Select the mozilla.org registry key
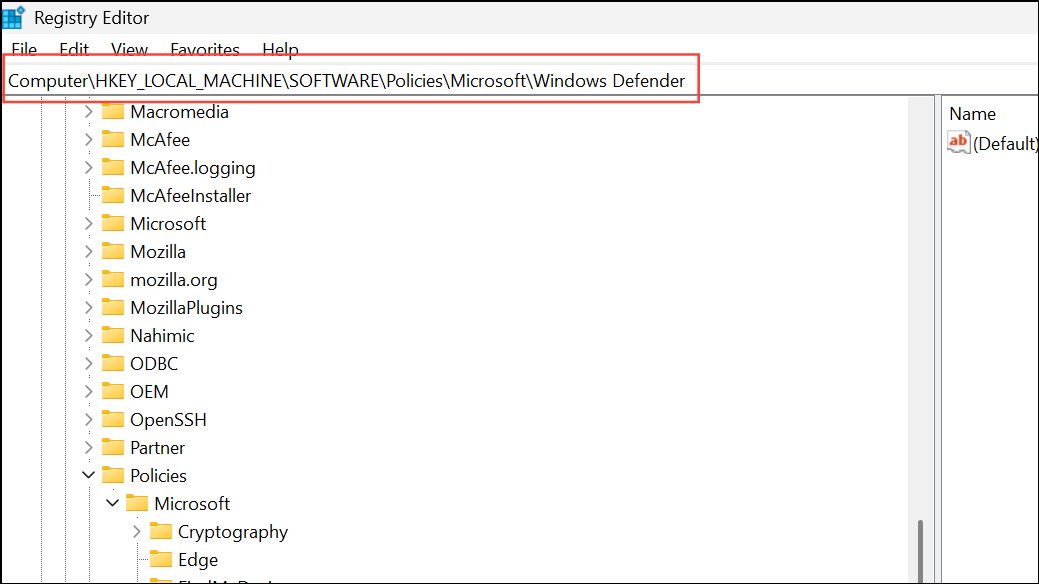Screen dimensions: 1039x584 pos(174,279)
